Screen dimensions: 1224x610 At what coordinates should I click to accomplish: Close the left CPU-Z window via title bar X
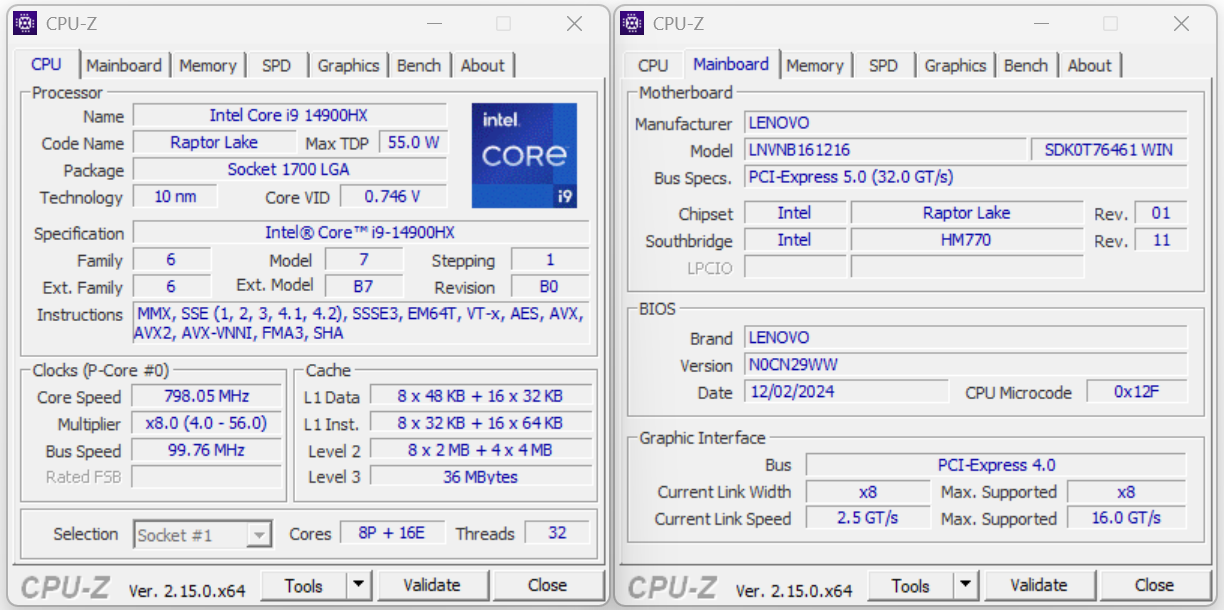574,23
